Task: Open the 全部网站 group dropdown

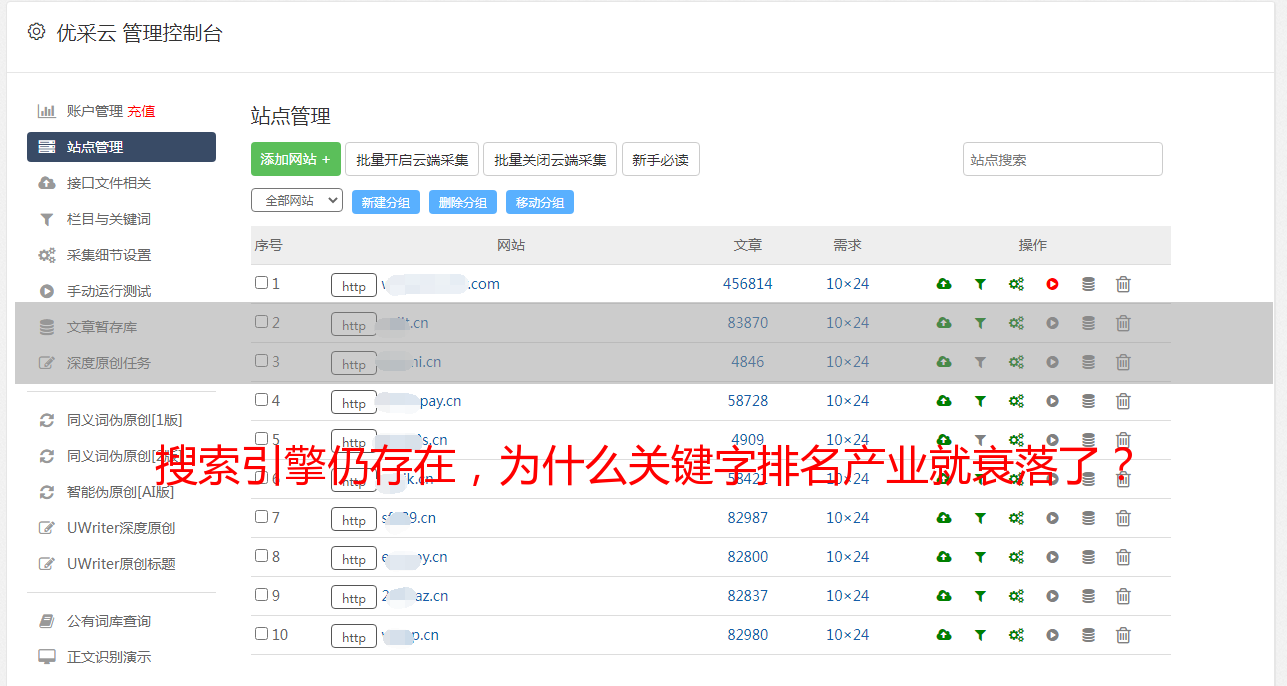Action: (297, 201)
